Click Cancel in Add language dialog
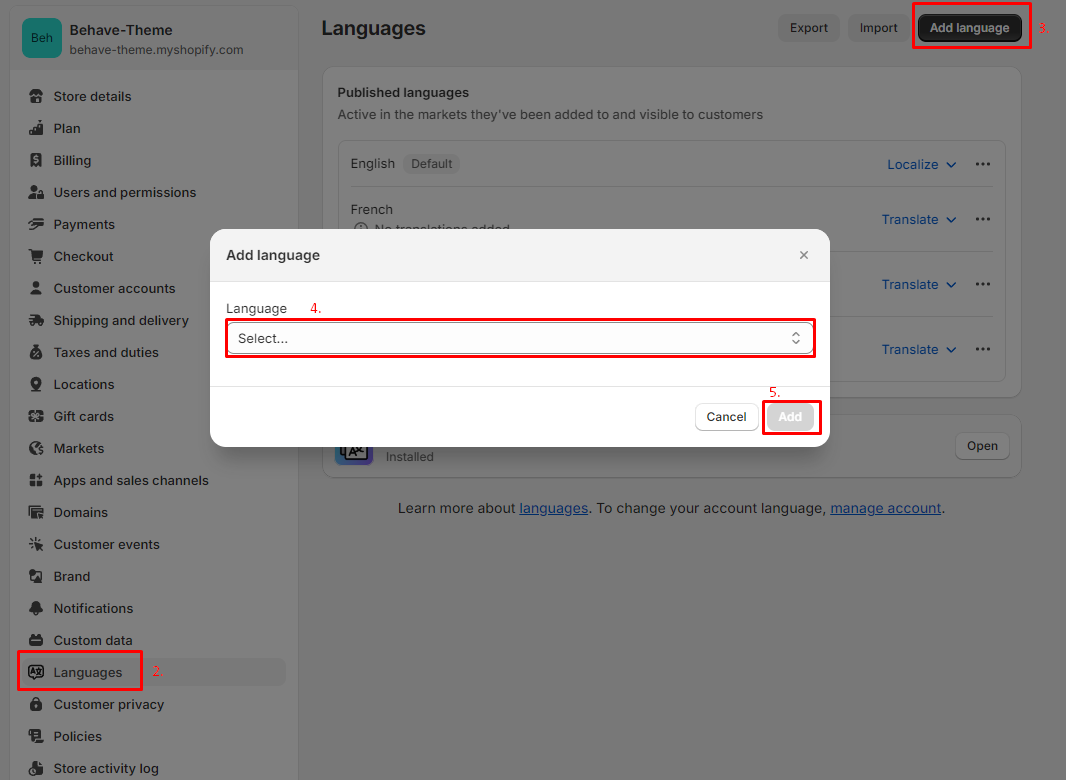Screen dimensions: 1066x780 pyautogui.click(x=726, y=417)
